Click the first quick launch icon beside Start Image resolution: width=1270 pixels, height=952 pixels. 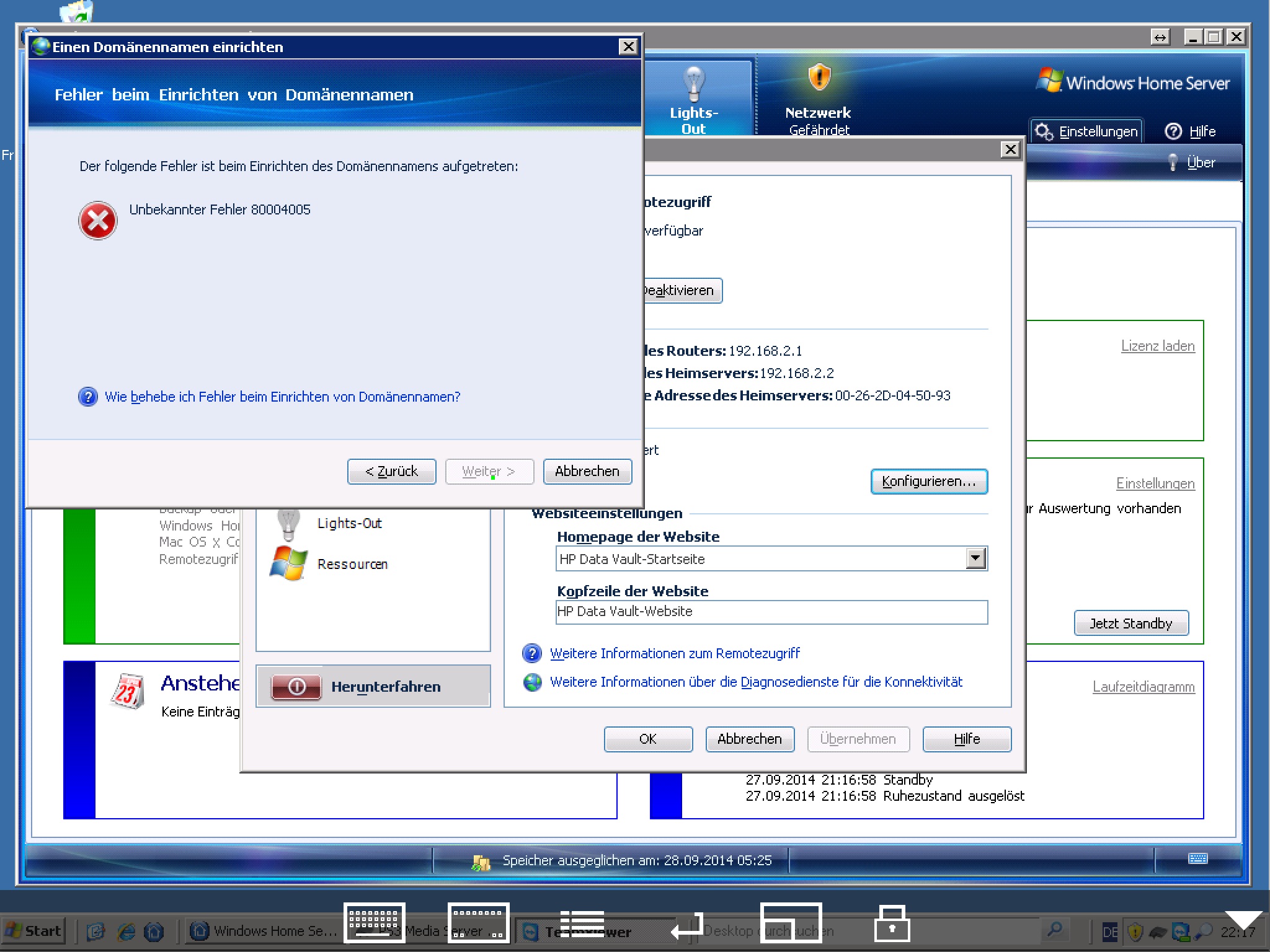click(x=96, y=931)
